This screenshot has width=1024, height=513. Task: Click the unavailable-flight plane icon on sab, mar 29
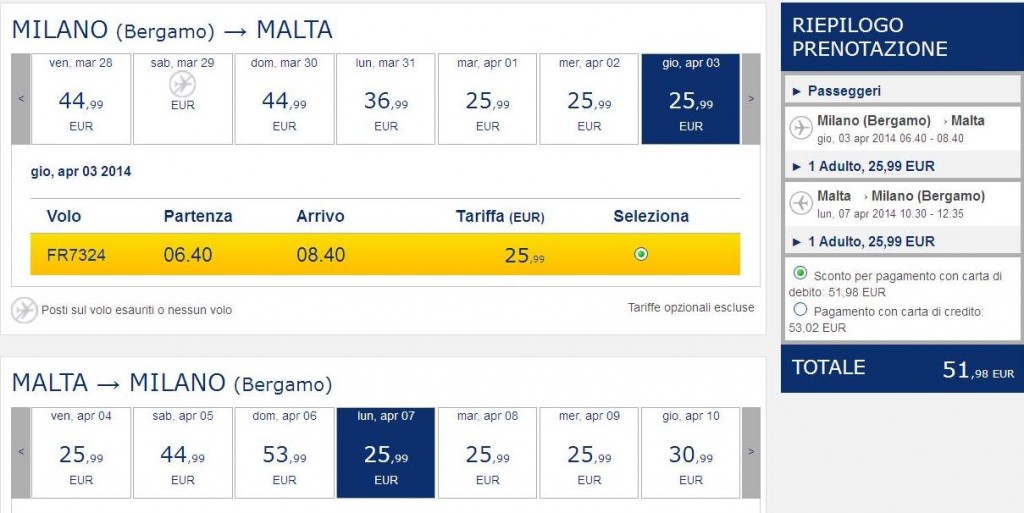(x=183, y=85)
